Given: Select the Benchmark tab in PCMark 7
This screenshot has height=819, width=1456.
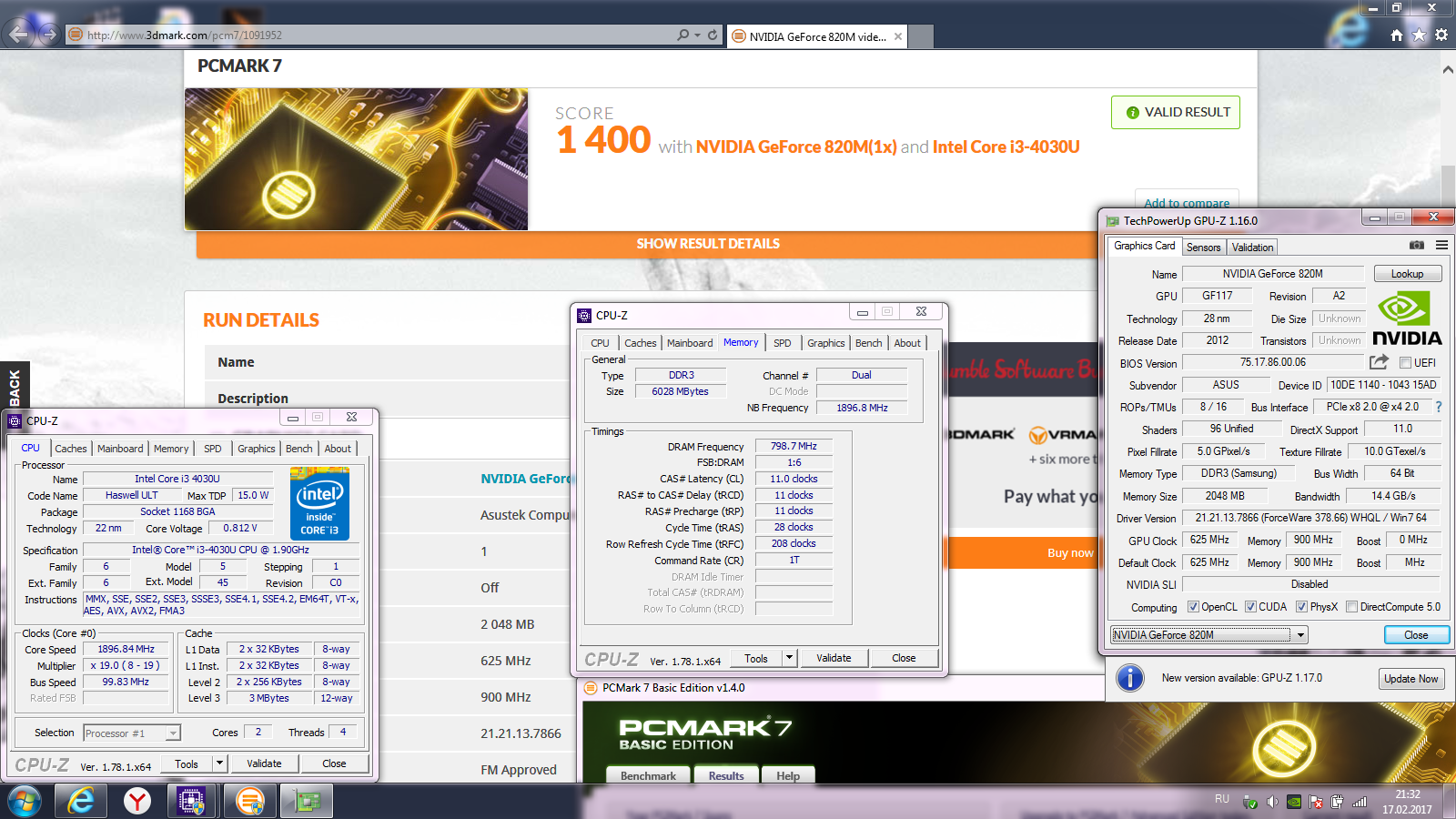Looking at the screenshot, I should [648, 775].
